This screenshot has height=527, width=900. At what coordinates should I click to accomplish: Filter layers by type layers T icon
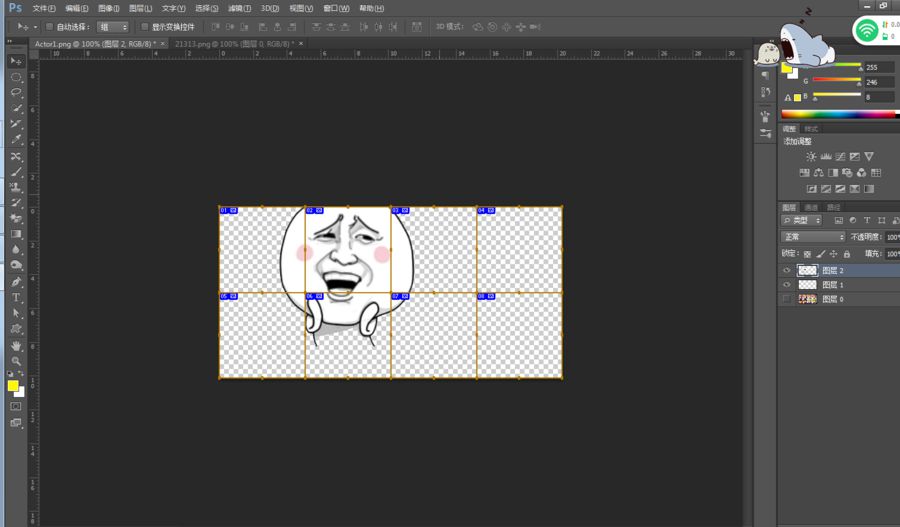coord(867,220)
